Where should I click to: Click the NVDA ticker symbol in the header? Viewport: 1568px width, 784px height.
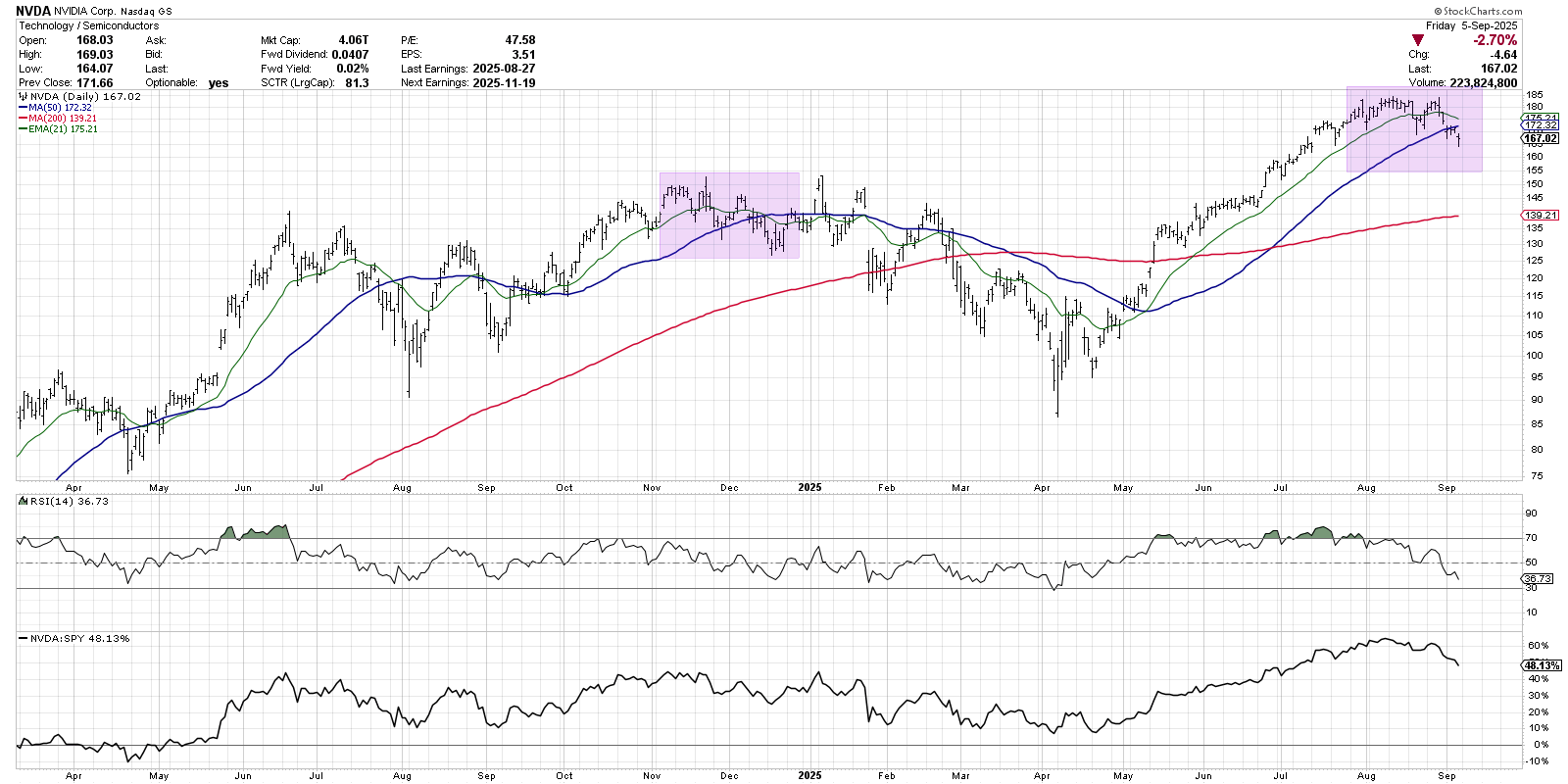(33, 11)
